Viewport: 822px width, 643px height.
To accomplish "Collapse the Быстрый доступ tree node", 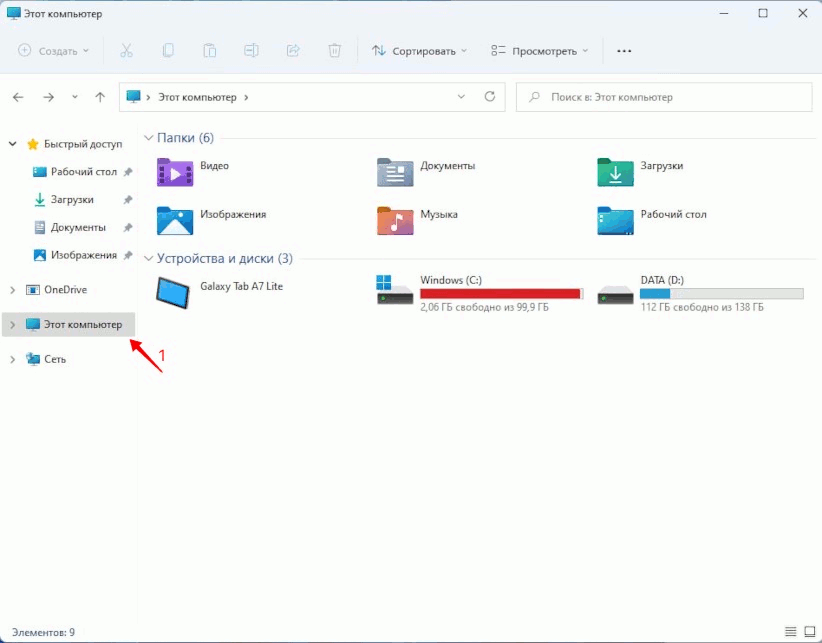I will (x=13, y=144).
